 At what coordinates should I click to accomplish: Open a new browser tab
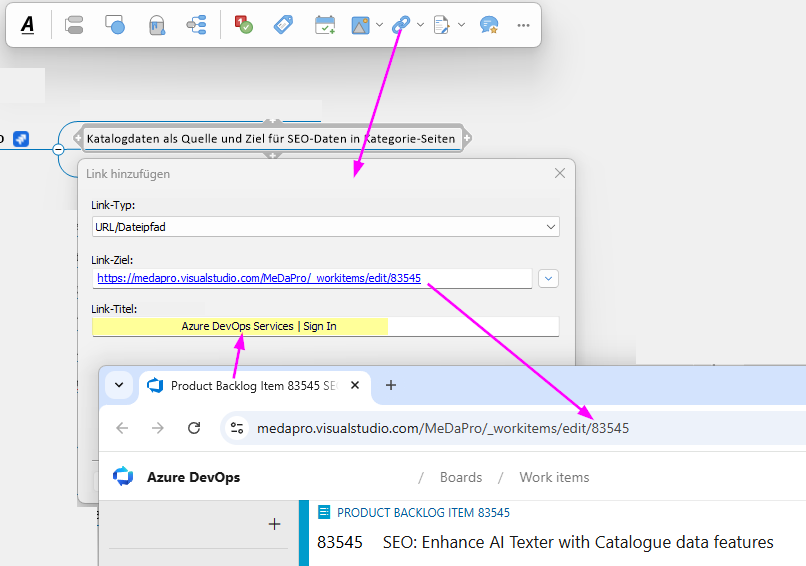point(391,385)
